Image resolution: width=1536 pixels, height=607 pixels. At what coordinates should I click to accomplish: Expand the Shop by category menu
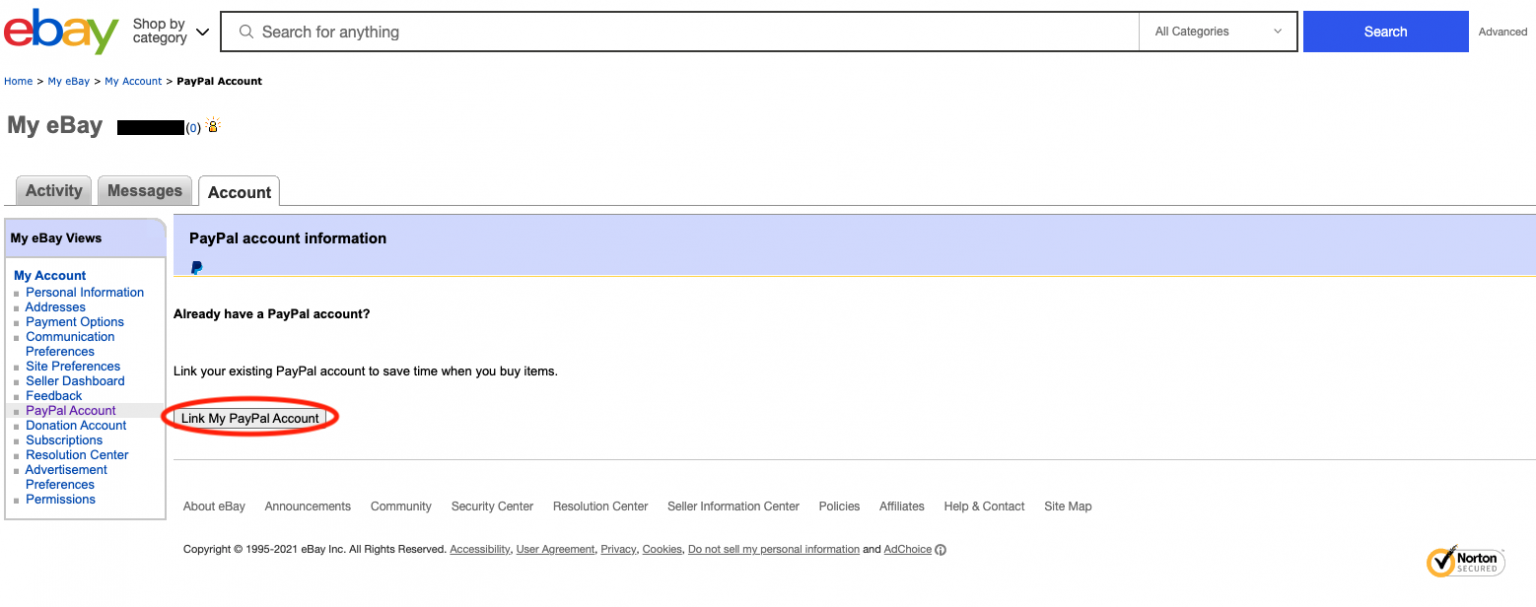[171, 31]
